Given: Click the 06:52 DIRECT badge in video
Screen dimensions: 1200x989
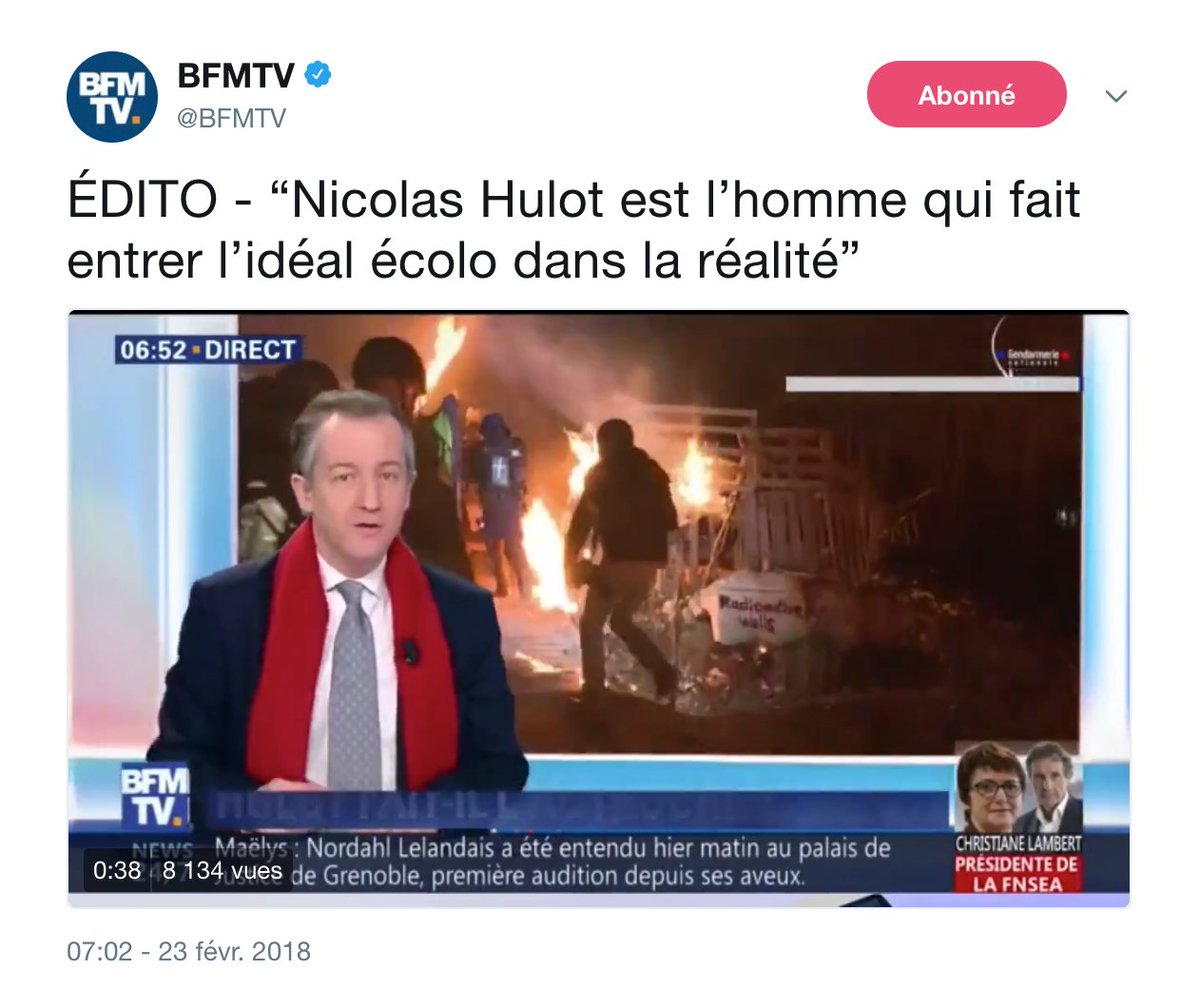Looking at the screenshot, I should pos(208,350).
